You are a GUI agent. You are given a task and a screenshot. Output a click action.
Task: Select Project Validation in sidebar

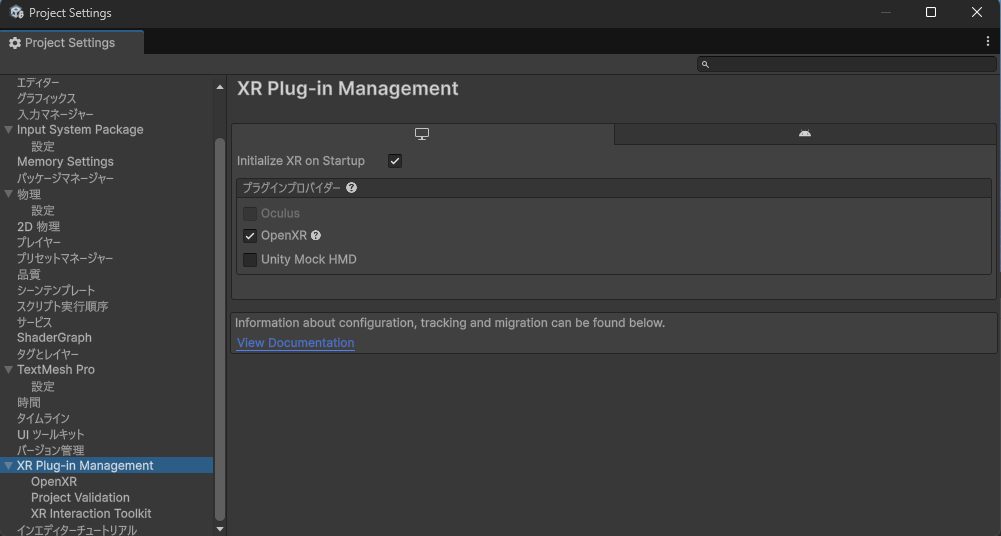pyautogui.click(x=80, y=498)
